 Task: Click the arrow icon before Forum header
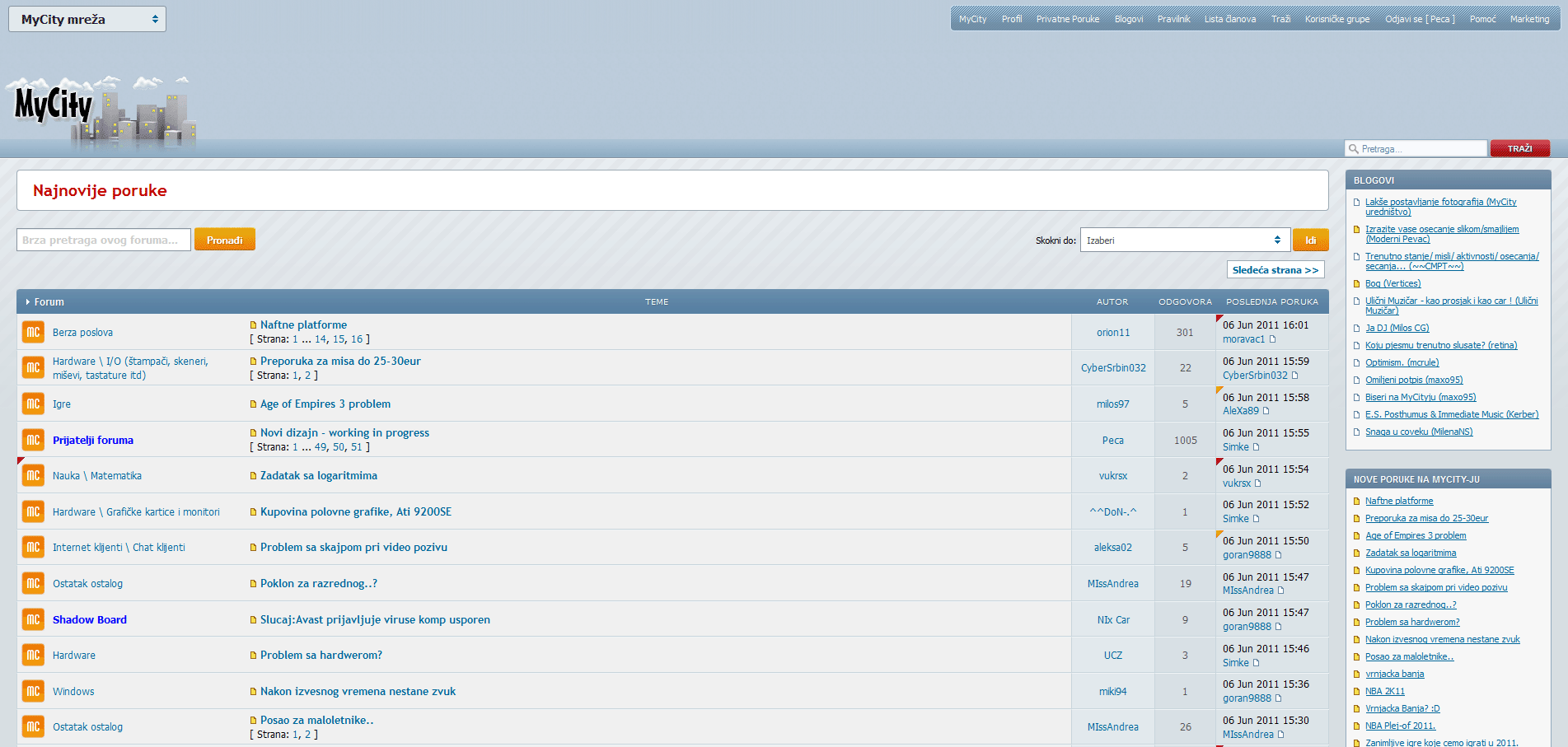27,302
